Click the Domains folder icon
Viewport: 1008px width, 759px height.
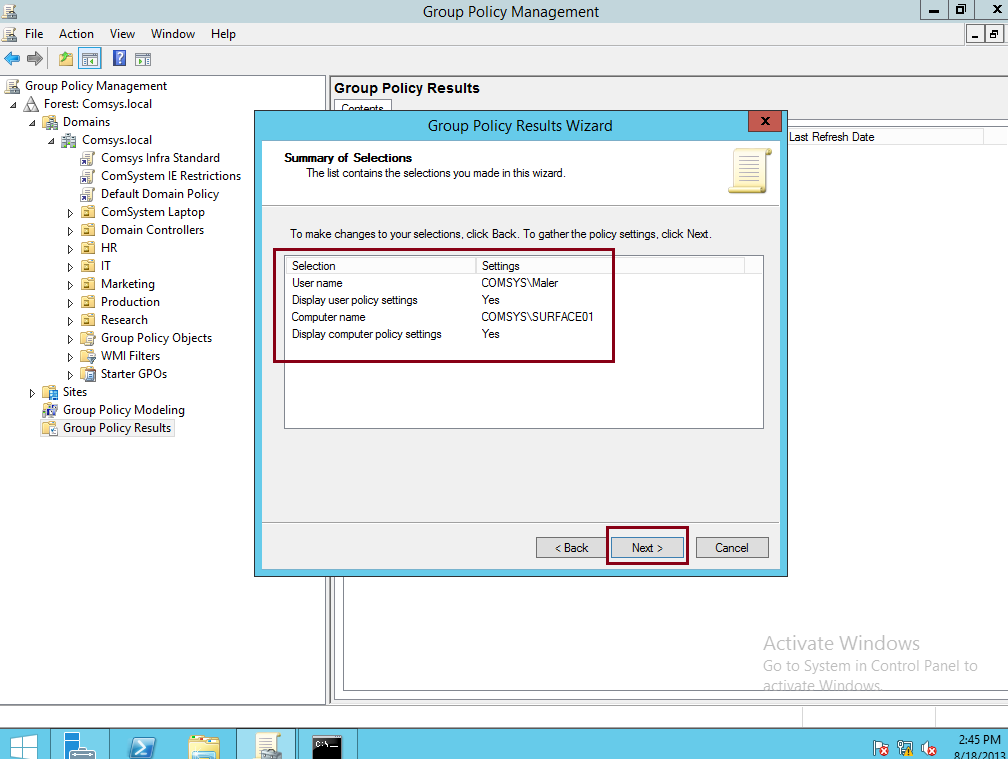tap(50, 122)
